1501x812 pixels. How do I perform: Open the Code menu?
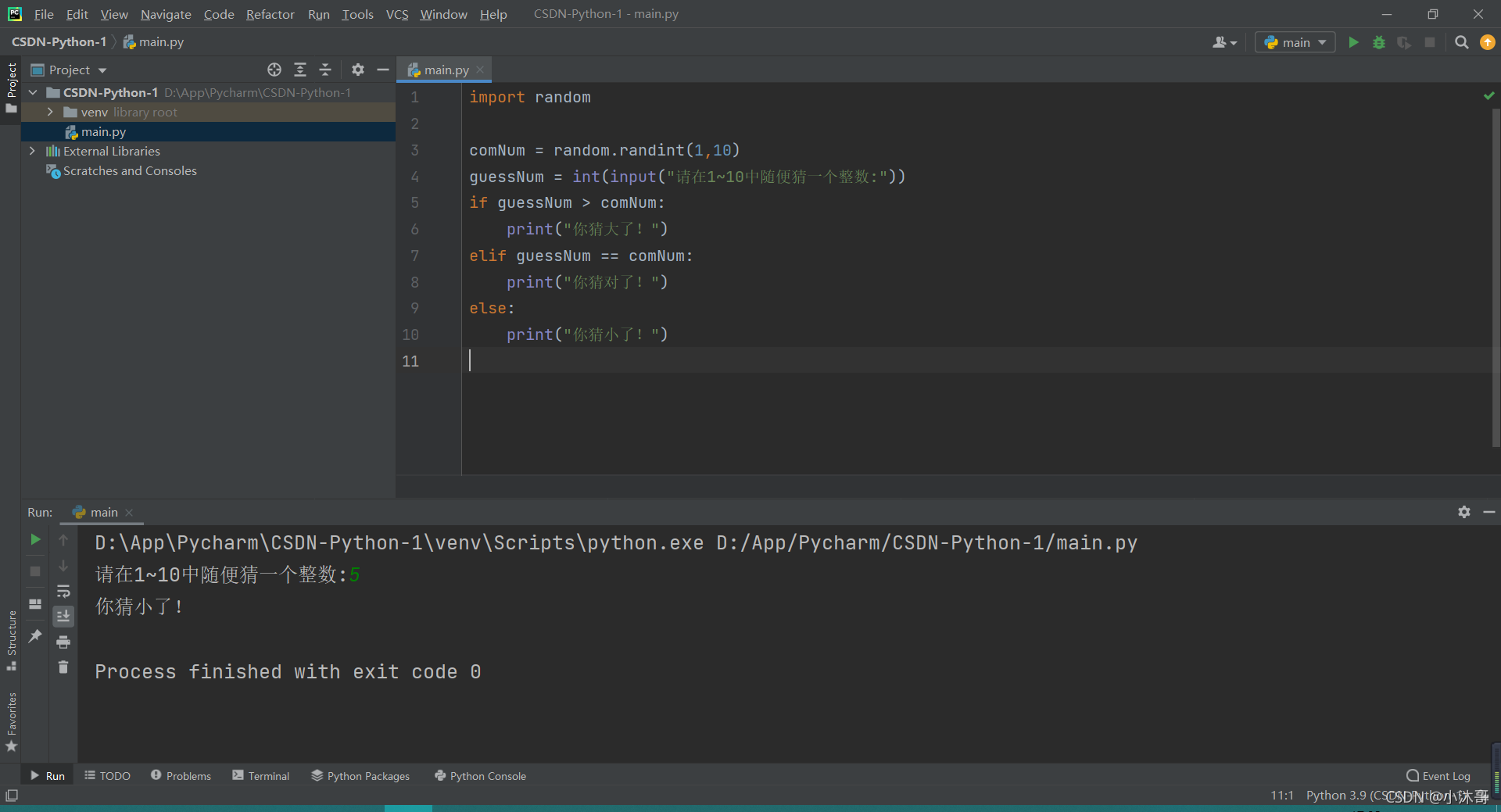(x=219, y=14)
